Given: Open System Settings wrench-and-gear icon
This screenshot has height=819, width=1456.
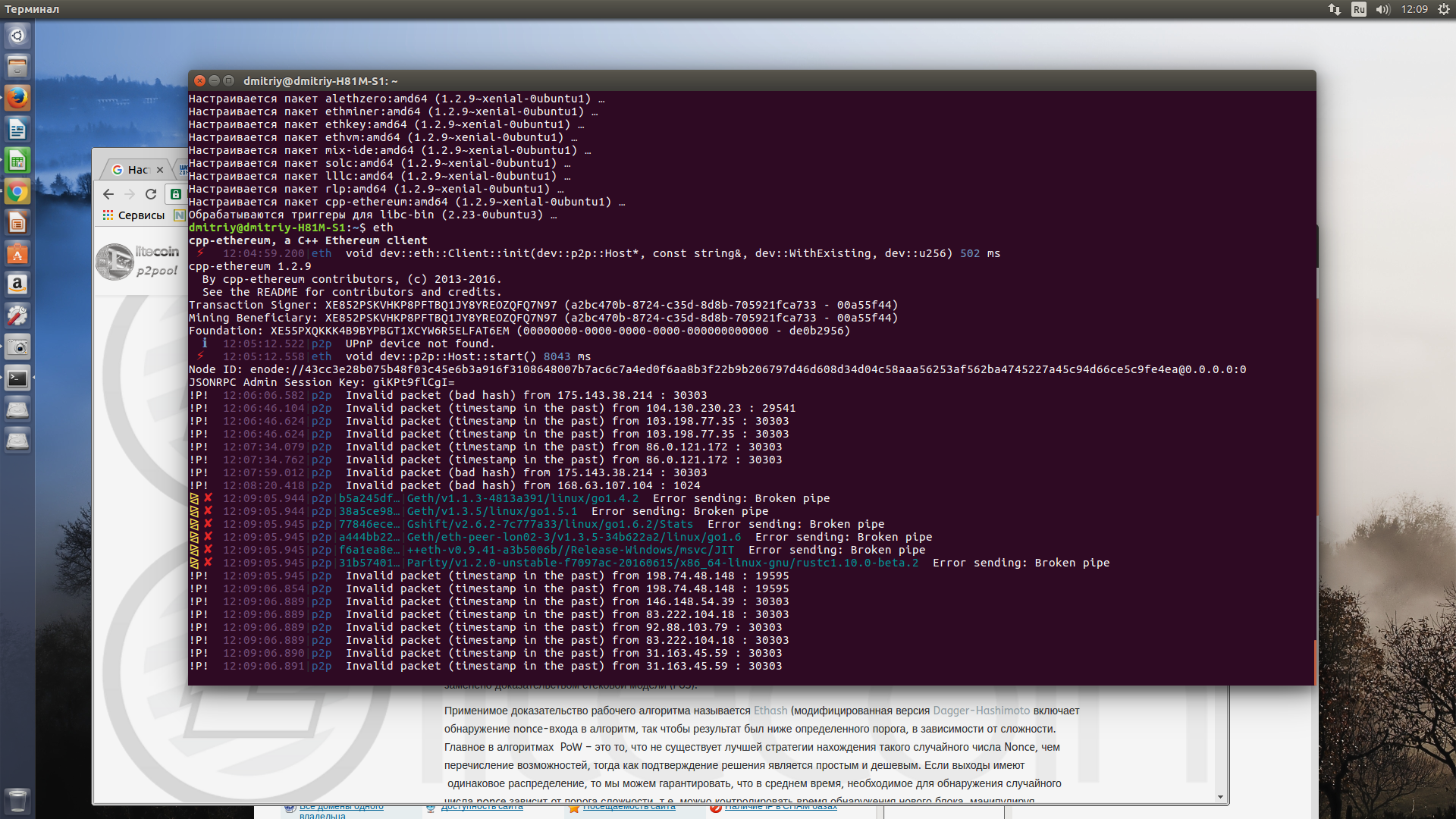Looking at the screenshot, I should pyautogui.click(x=17, y=315).
